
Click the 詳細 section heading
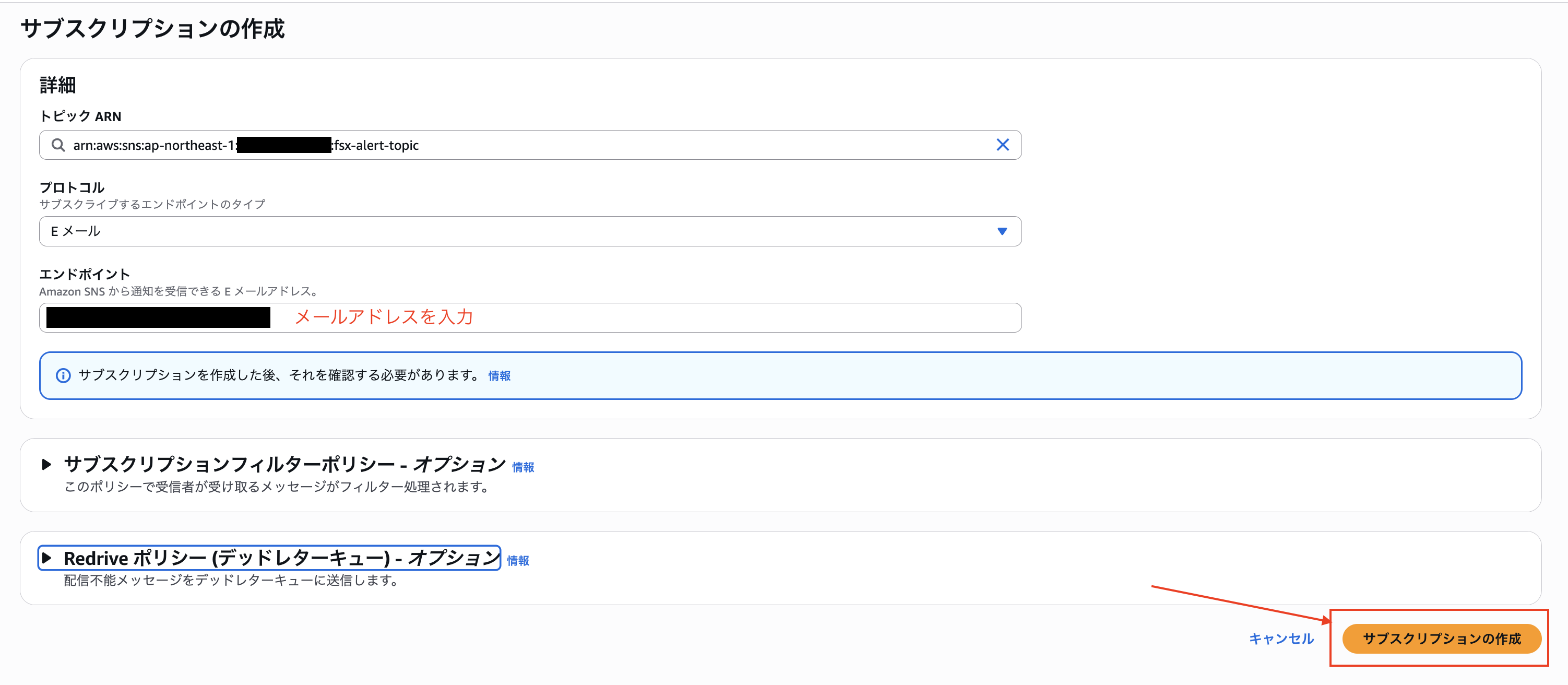58,85
